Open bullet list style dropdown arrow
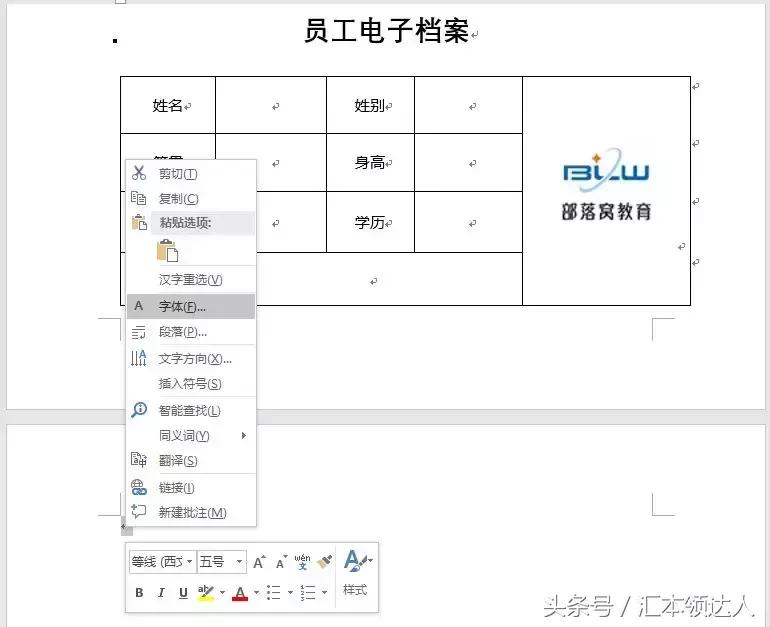The image size is (770, 627). click(x=290, y=593)
